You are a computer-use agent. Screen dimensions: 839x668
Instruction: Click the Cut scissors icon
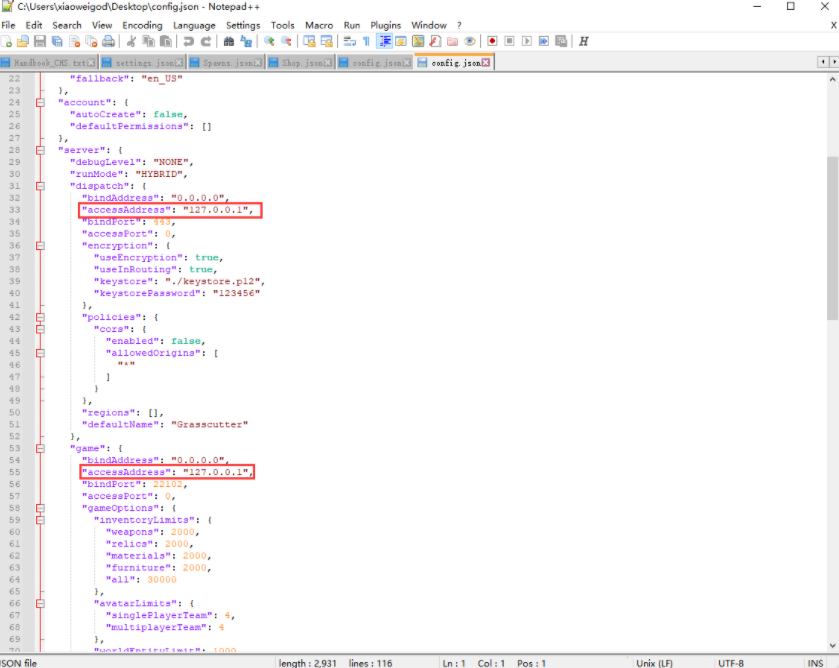pyautogui.click(x=131, y=41)
